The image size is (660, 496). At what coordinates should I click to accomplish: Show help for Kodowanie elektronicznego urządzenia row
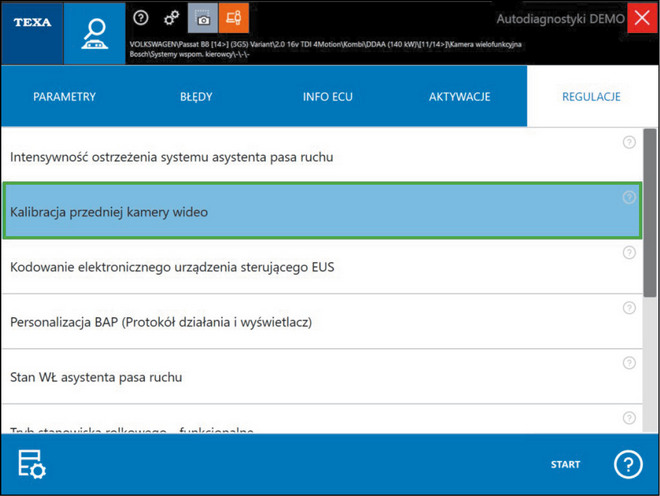[x=629, y=253]
